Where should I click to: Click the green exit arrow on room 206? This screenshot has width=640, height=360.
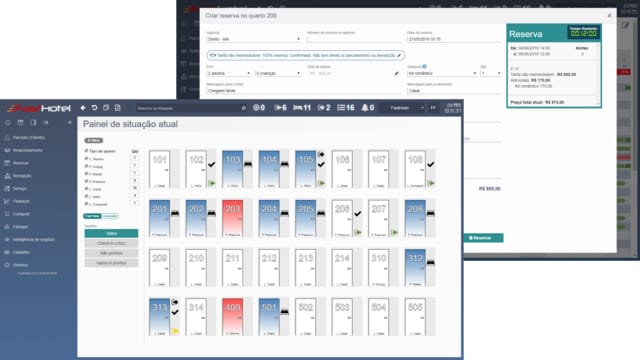[x=358, y=232]
